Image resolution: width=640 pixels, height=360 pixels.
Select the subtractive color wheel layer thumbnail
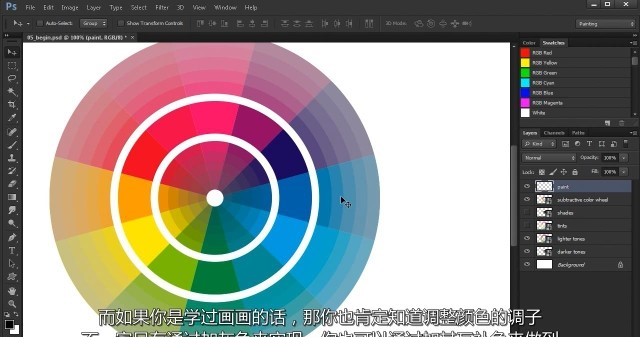tap(544, 200)
